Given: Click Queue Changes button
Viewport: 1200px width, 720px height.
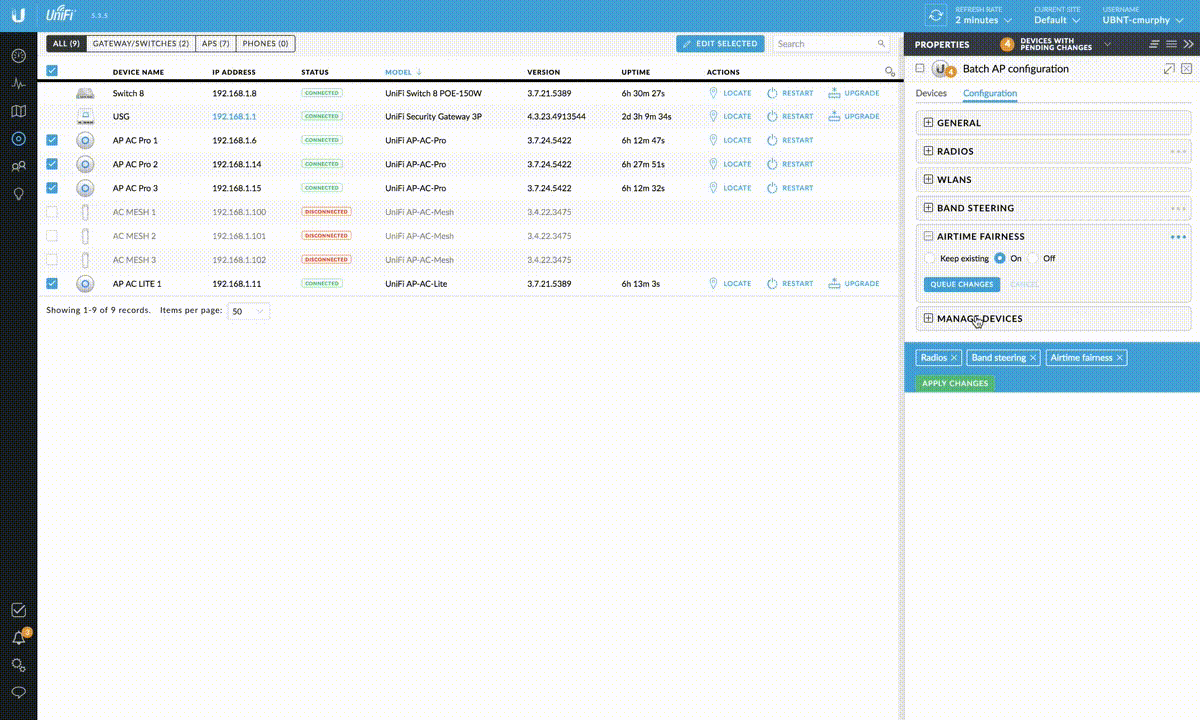Looking at the screenshot, I should click(962, 284).
